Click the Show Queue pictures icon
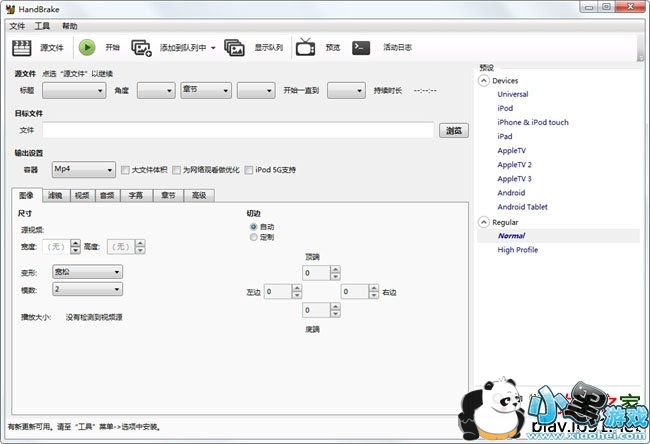Viewport: 650px width, 444px height. pos(234,48)
